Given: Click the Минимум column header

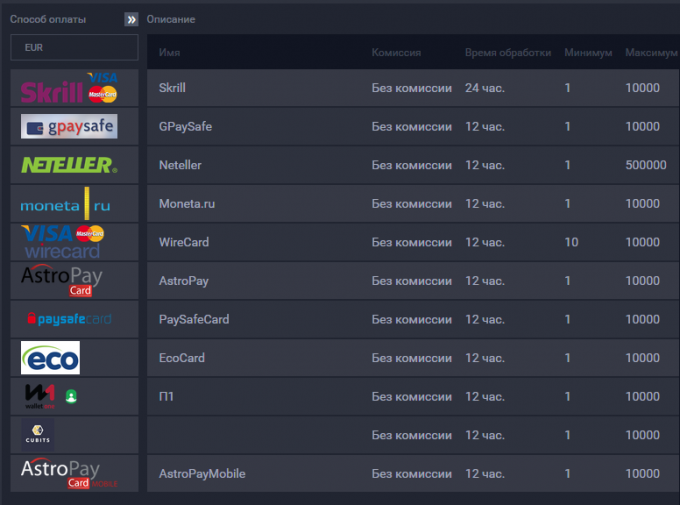Looking at the screenshot, I should (588, 52).
